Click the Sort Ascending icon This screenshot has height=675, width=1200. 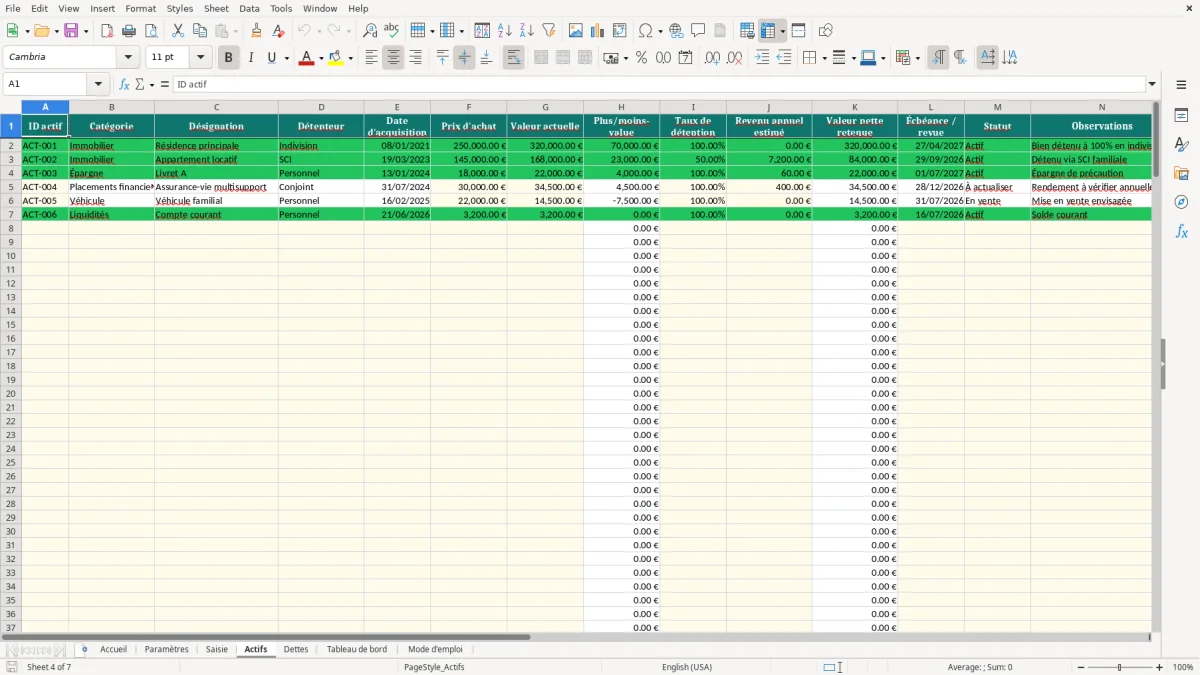click(x=505, y=31)
